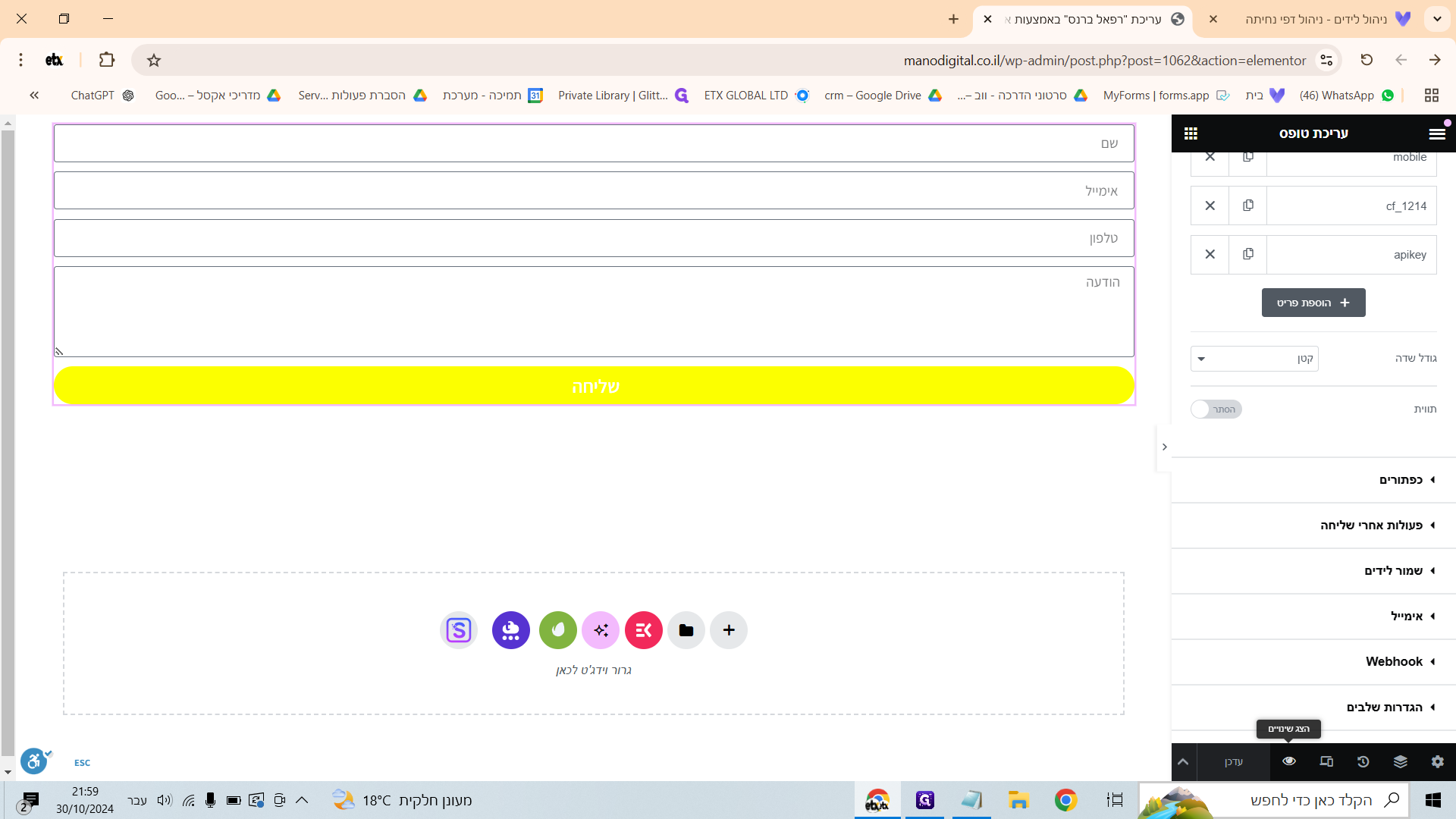Open Elementor hamburger menu in panel header
The image size is (1456, 819).
[1436, 133]
